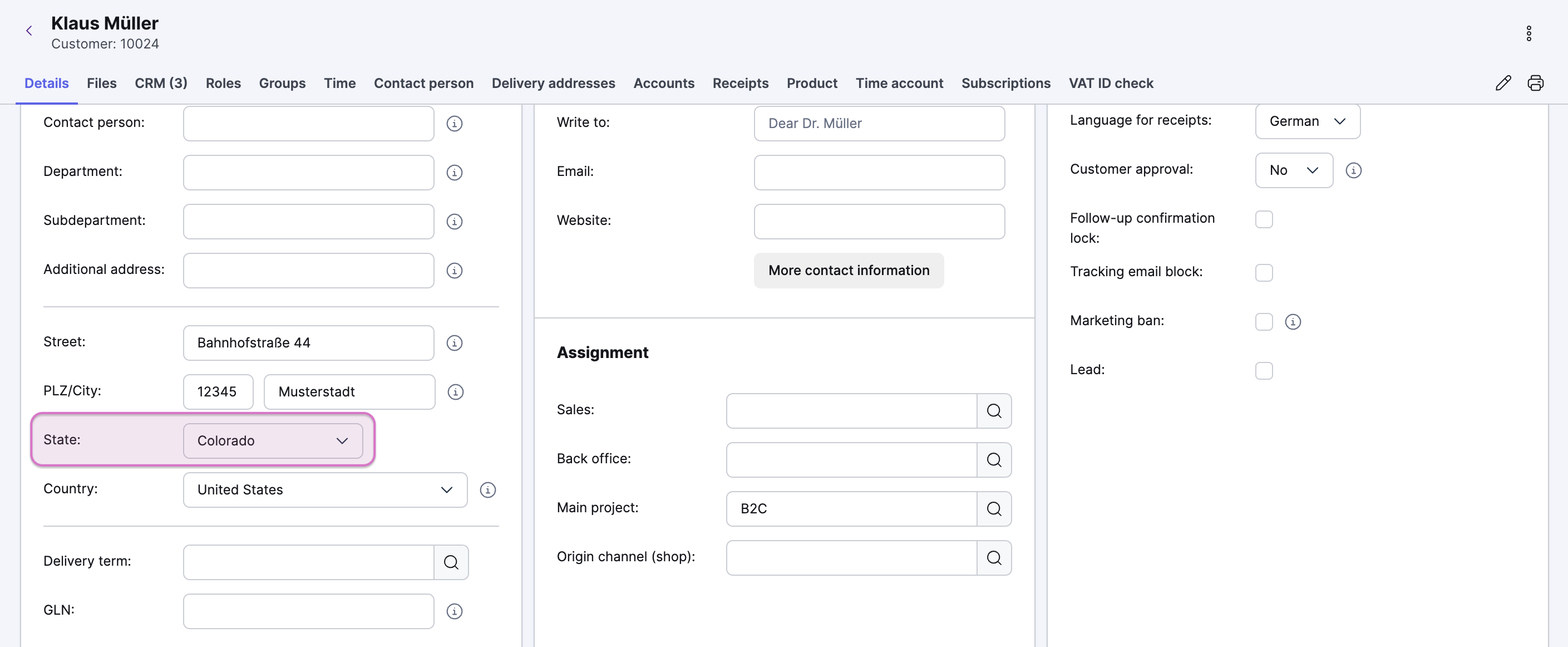Click into the Website input
Screen dimensions: 1568x647
(879, 222)
